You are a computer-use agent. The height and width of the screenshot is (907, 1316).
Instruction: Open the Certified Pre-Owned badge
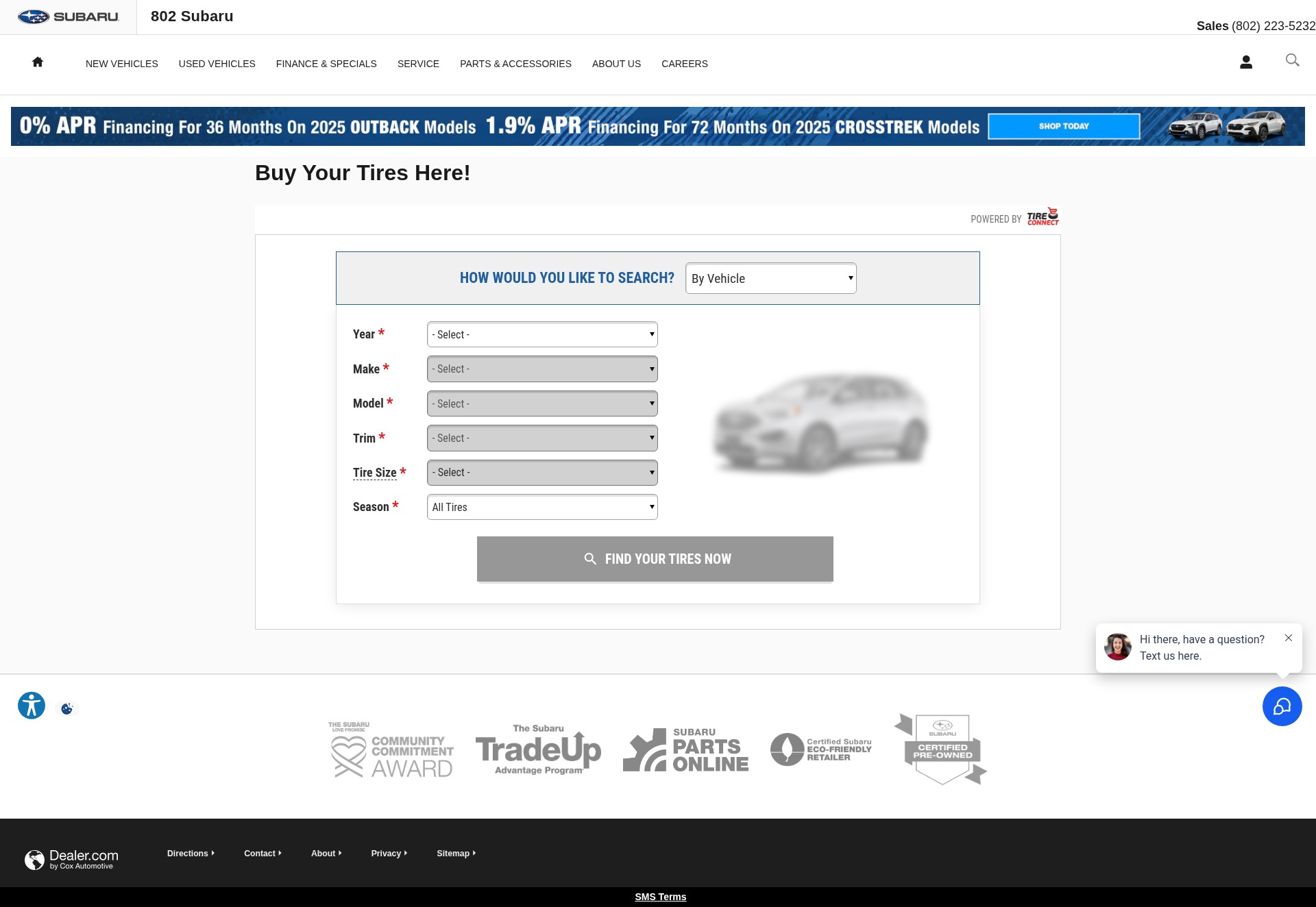(940, 749)
